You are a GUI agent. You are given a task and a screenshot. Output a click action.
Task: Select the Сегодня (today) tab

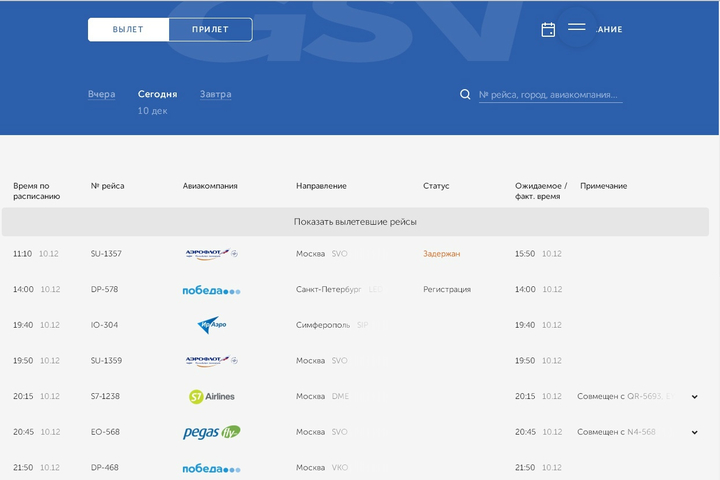157,95
